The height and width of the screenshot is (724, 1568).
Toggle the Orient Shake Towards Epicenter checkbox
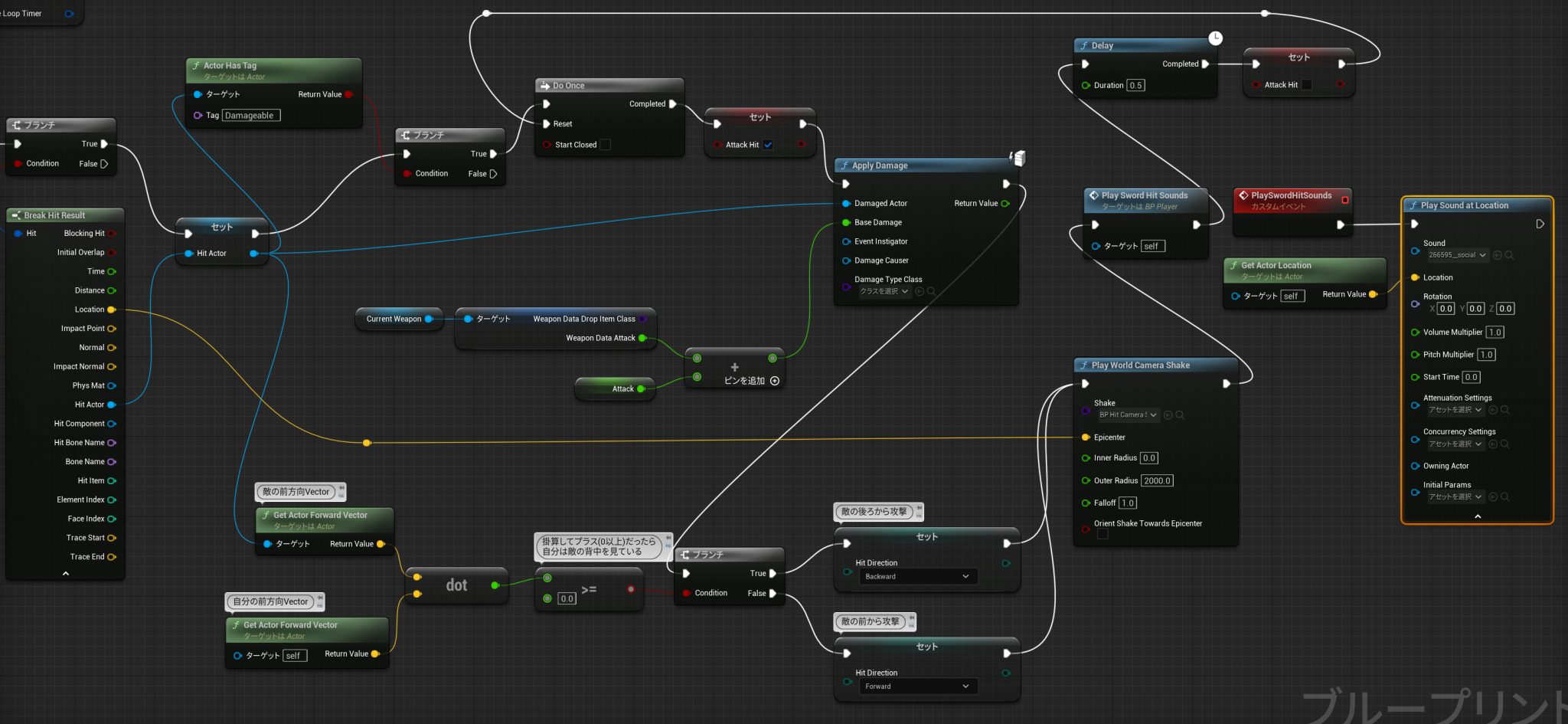coord(1102,535)
